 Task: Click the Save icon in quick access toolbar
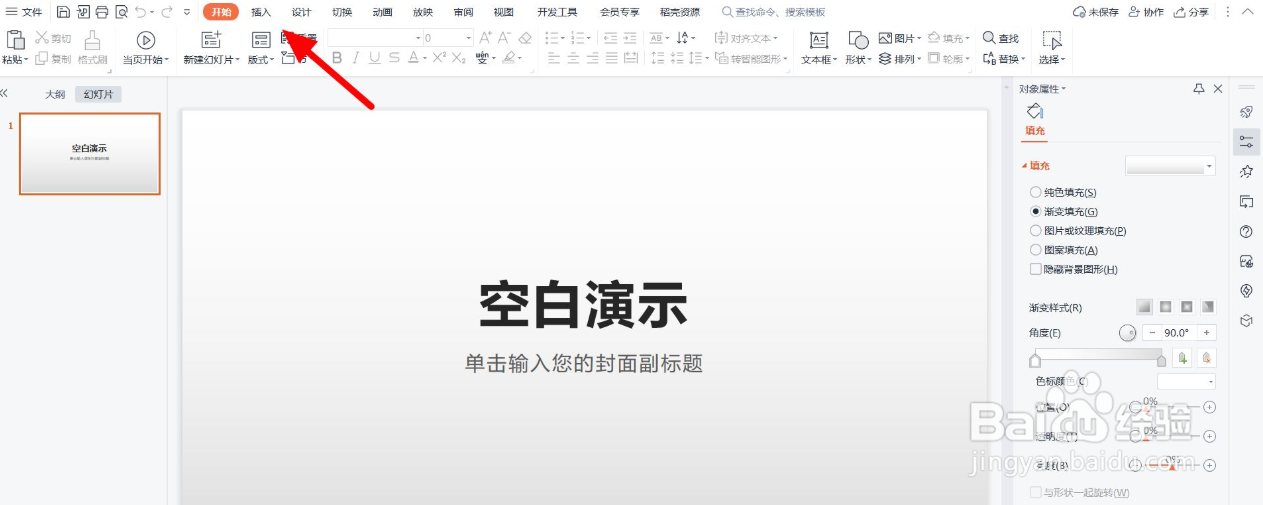click(x=64, y=12)
